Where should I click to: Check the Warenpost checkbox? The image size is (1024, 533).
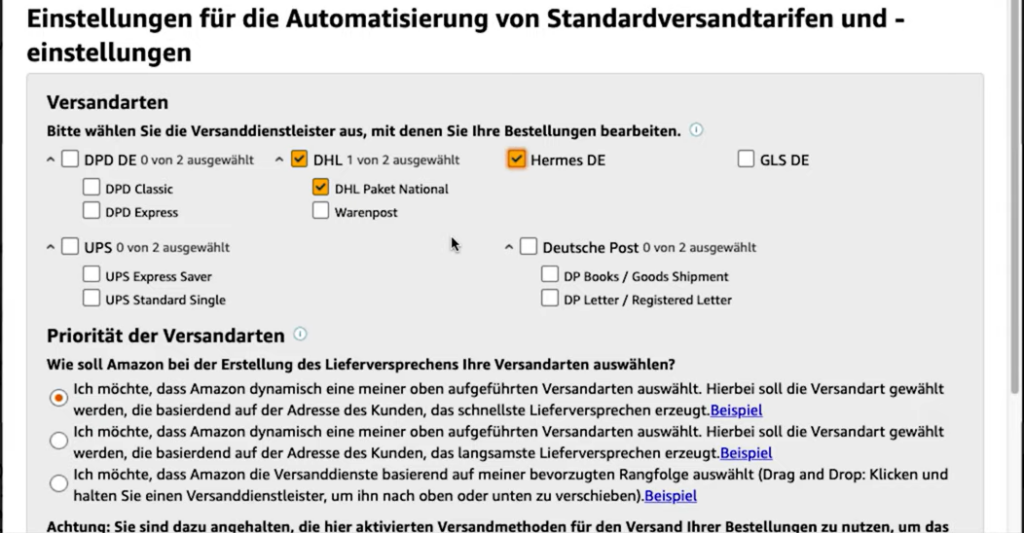pos(321,210)
